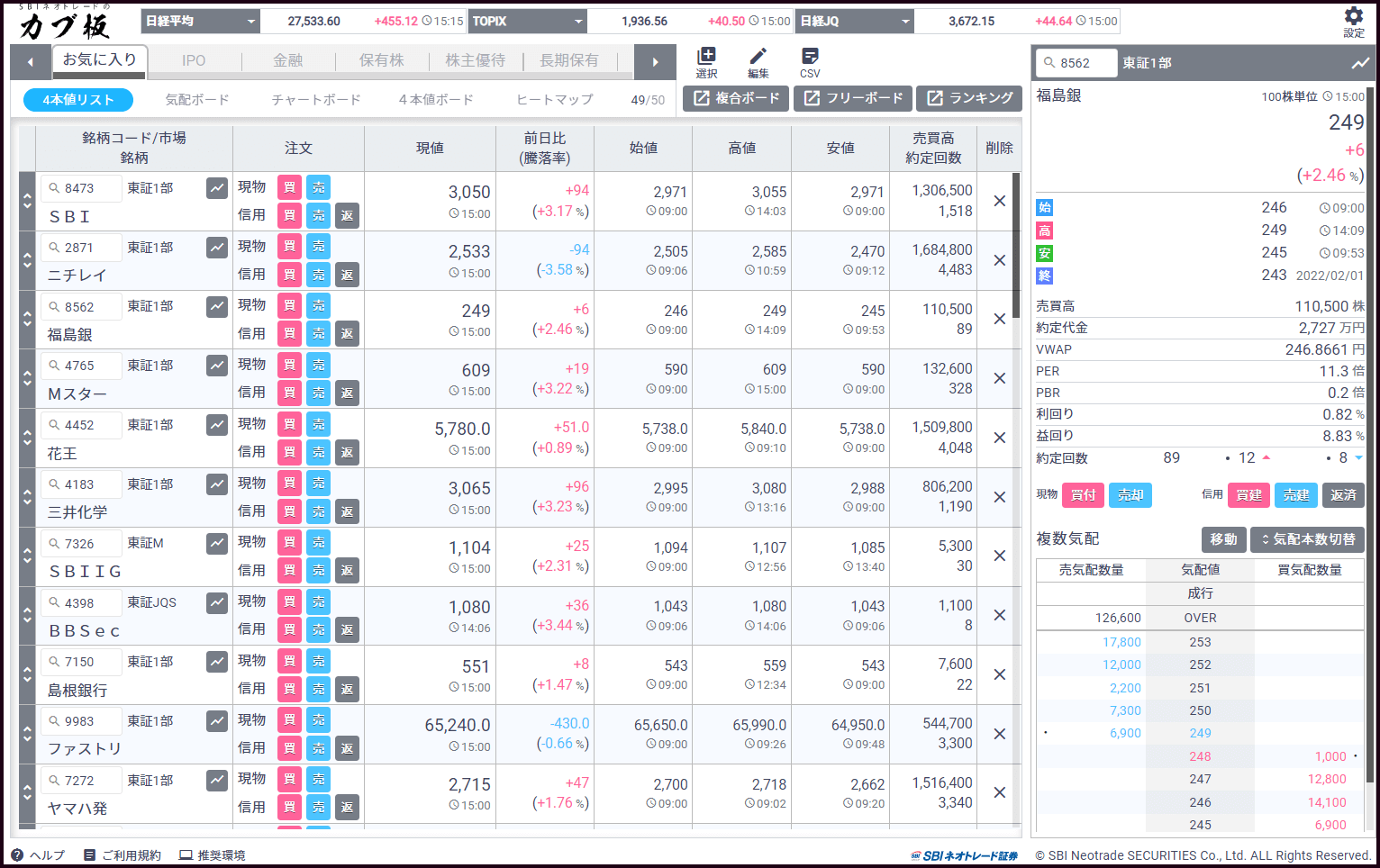Click 現物 sell button for ニチレイ
This screenshot has height=868, width=1380.
318,247
